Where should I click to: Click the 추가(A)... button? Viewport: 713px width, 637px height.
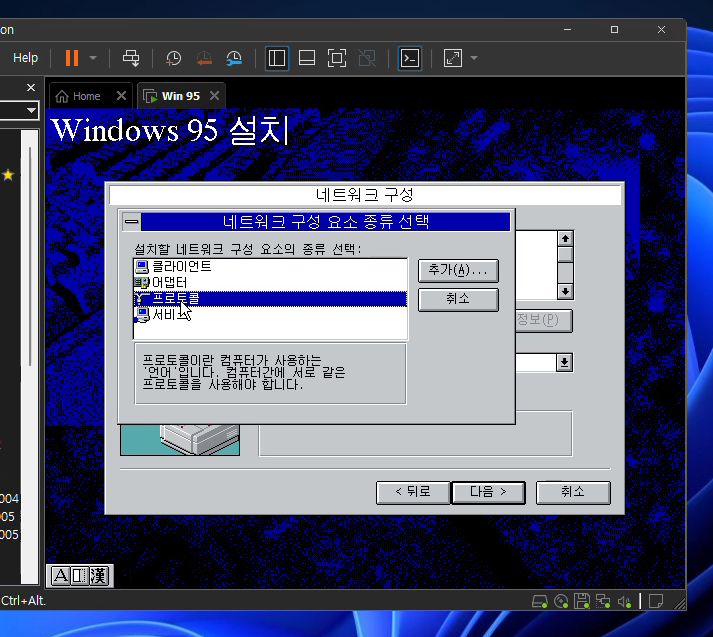[458, 271]
